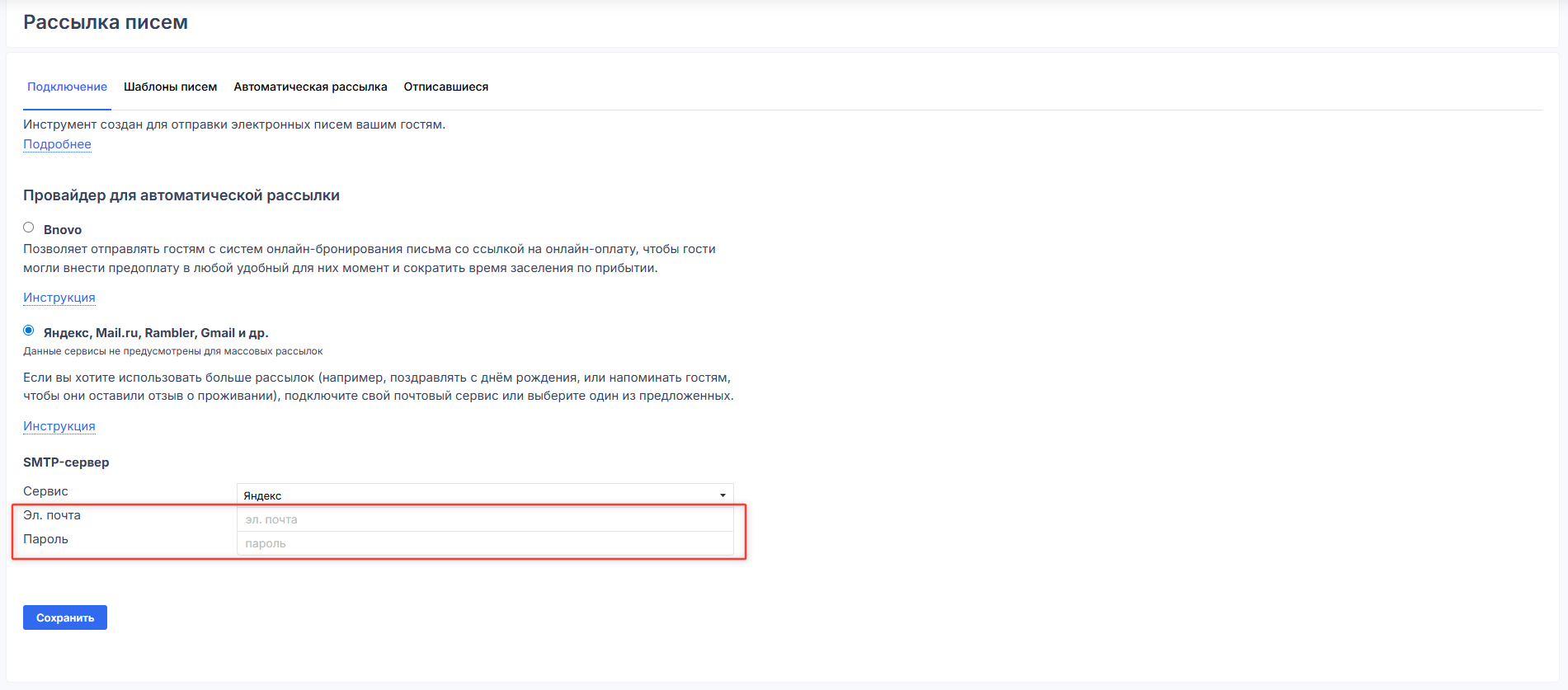Image resolution: width=1568 pixels, height=690 pixels.
Task: Select the Подключение tab
Action: point(67,87)
